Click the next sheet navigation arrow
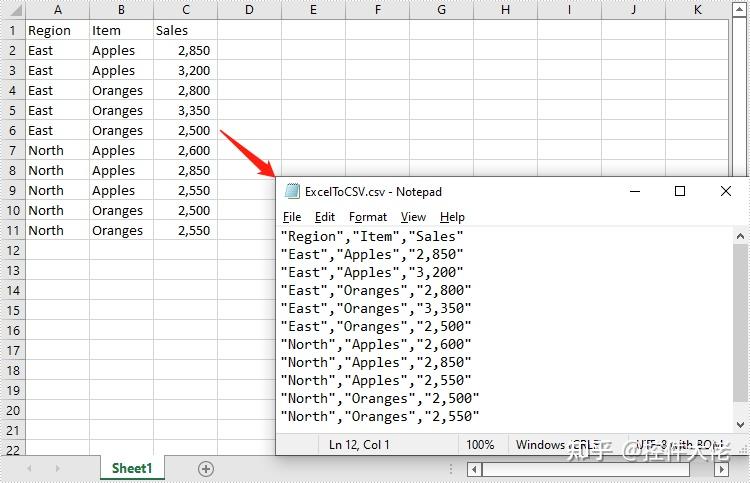The width and height of the screenshot is (750, 483). tap(57, 469)
